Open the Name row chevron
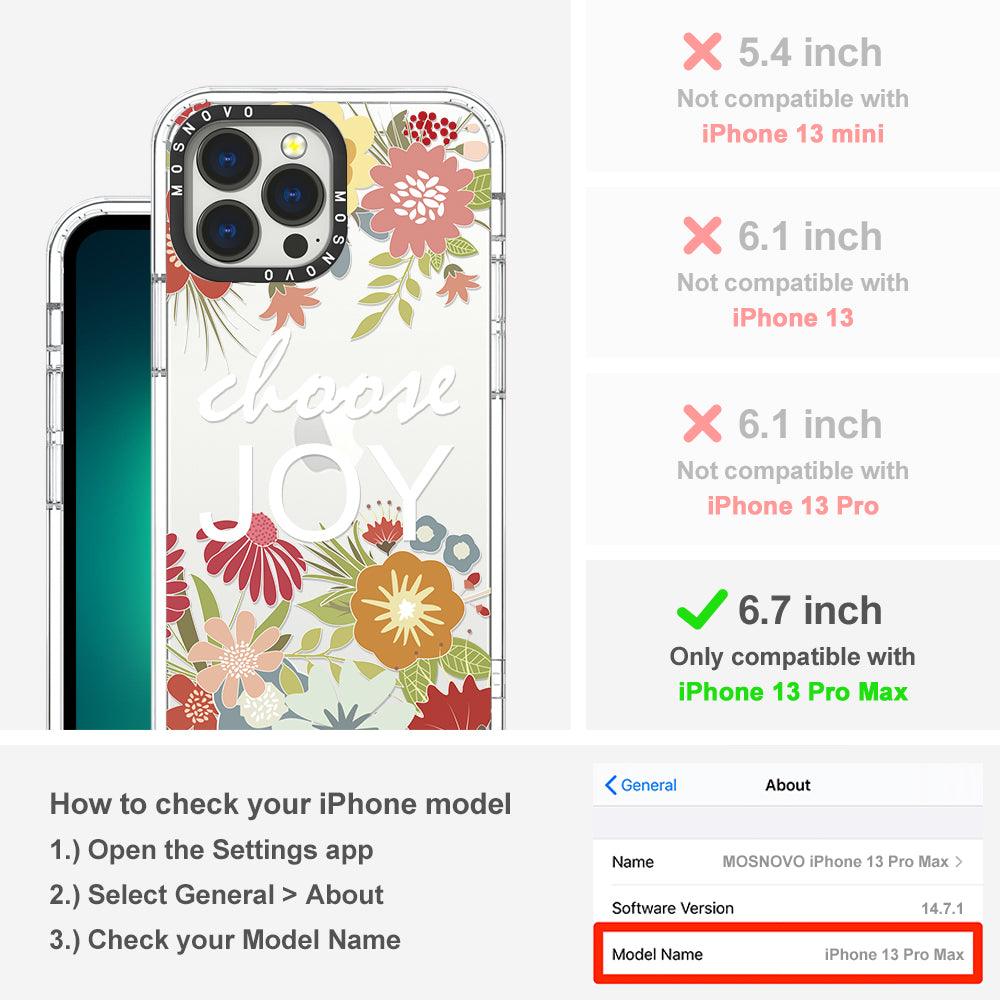 pos(959,862)
